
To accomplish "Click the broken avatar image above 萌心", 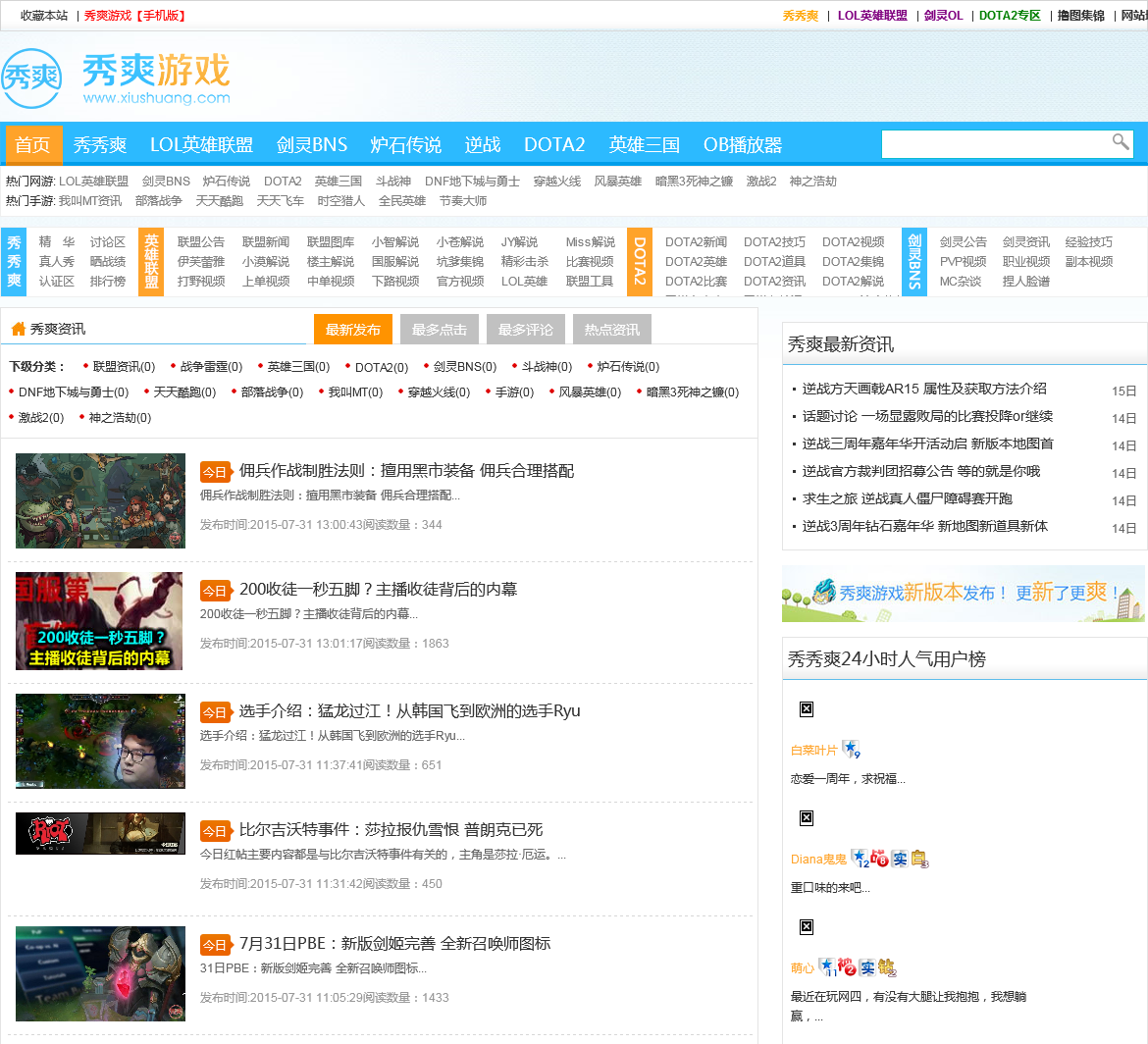I will click(x=806, y=927).
